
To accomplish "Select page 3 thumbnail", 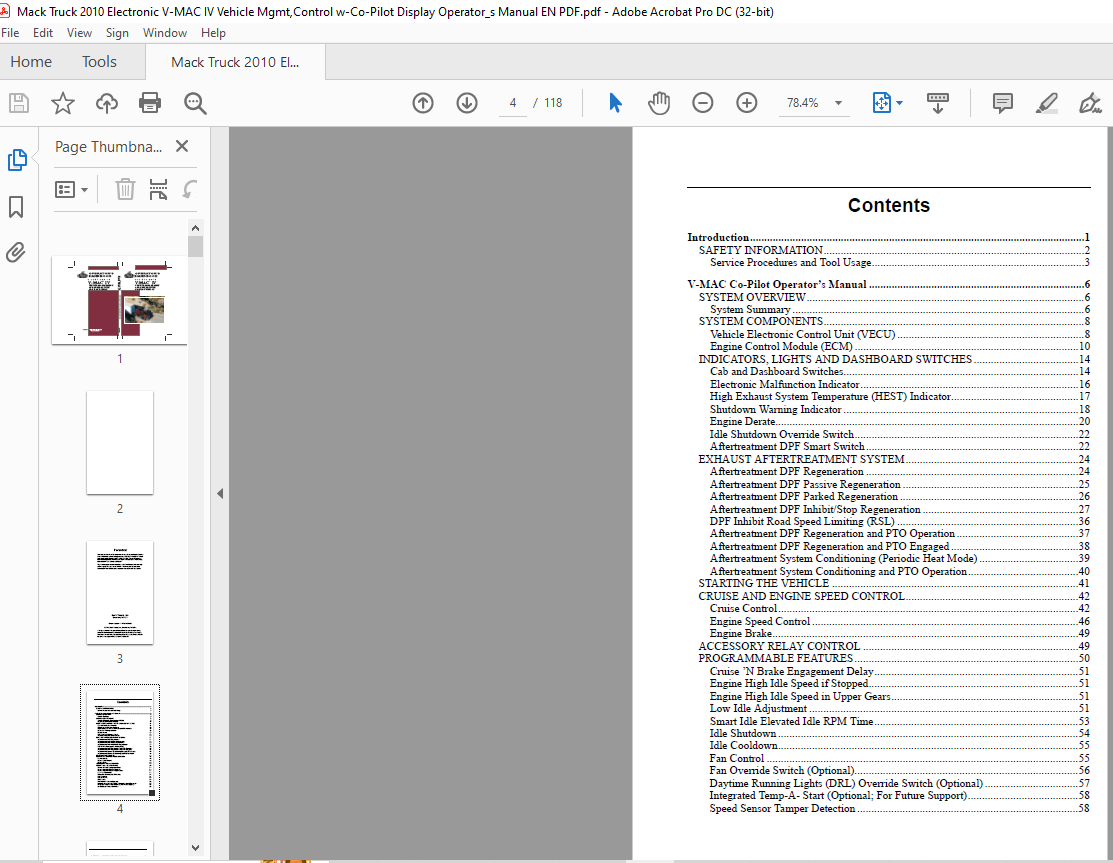I will pyautogui.click(x=120, y=593).
